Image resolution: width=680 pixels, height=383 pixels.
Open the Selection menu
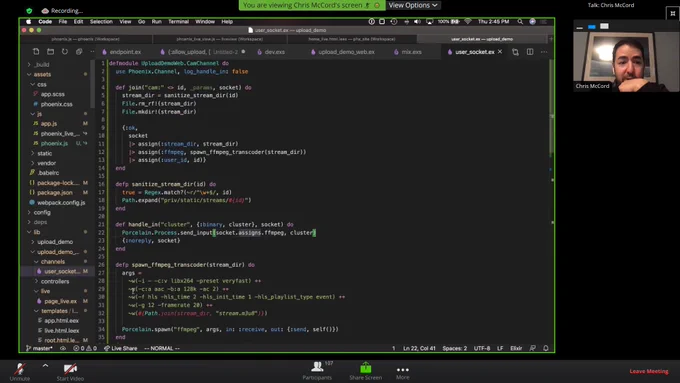[101, 21]
